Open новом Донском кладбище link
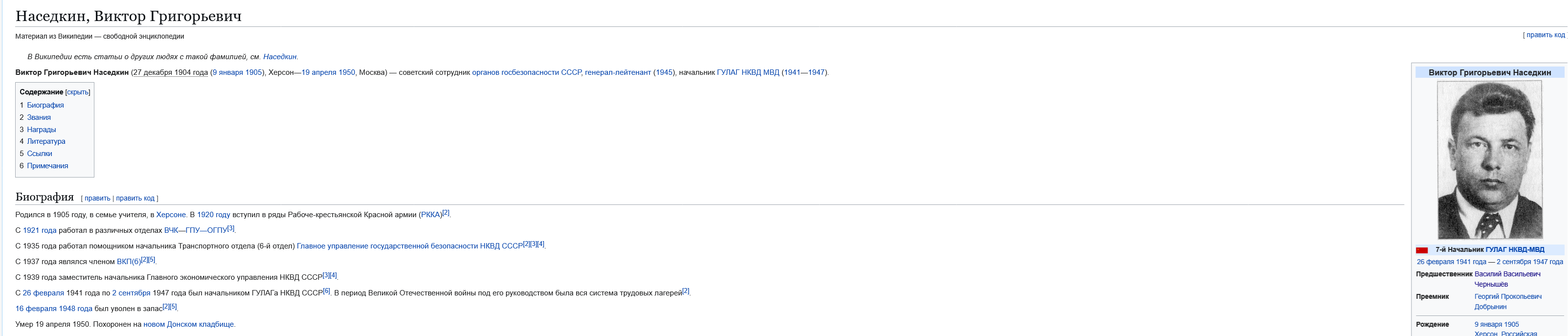 [188, 324]
